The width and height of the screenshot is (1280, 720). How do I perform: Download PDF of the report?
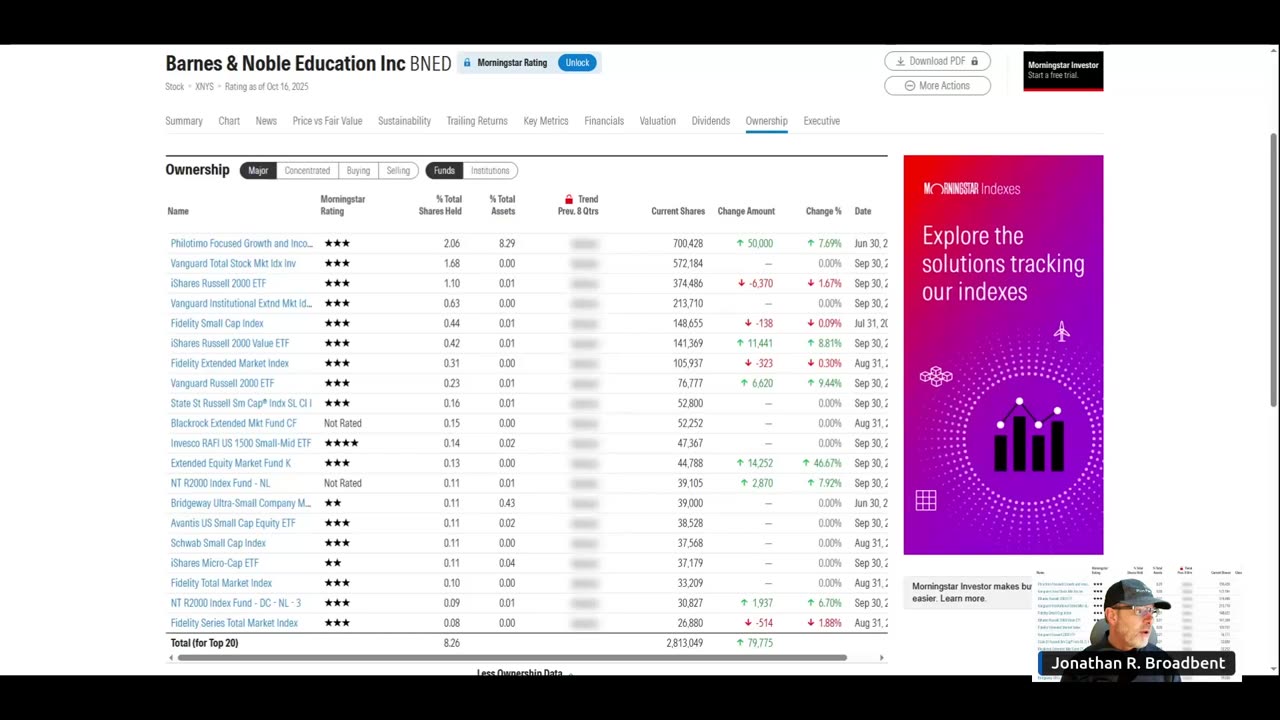point(937,61)
